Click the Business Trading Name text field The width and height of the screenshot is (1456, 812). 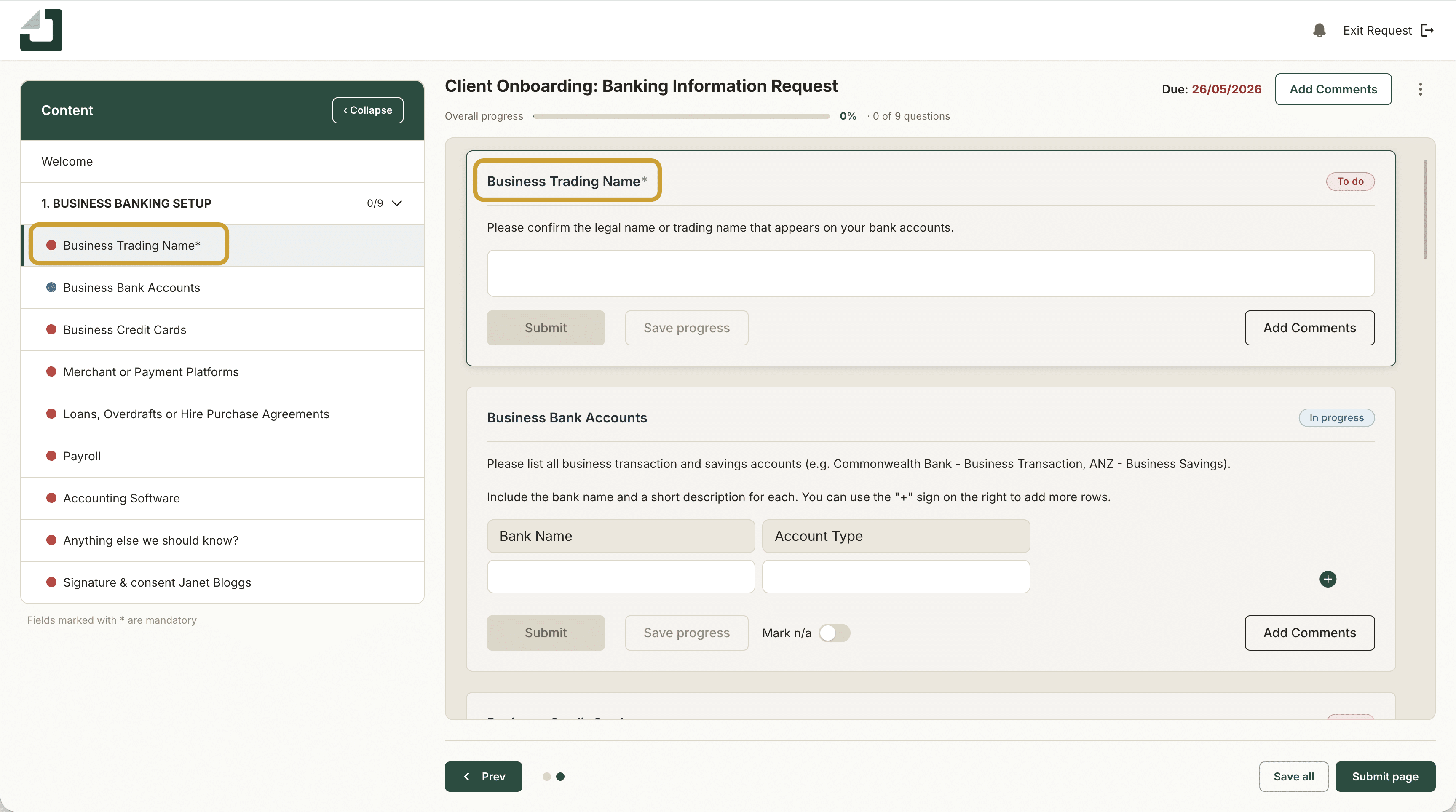point(930,273)
